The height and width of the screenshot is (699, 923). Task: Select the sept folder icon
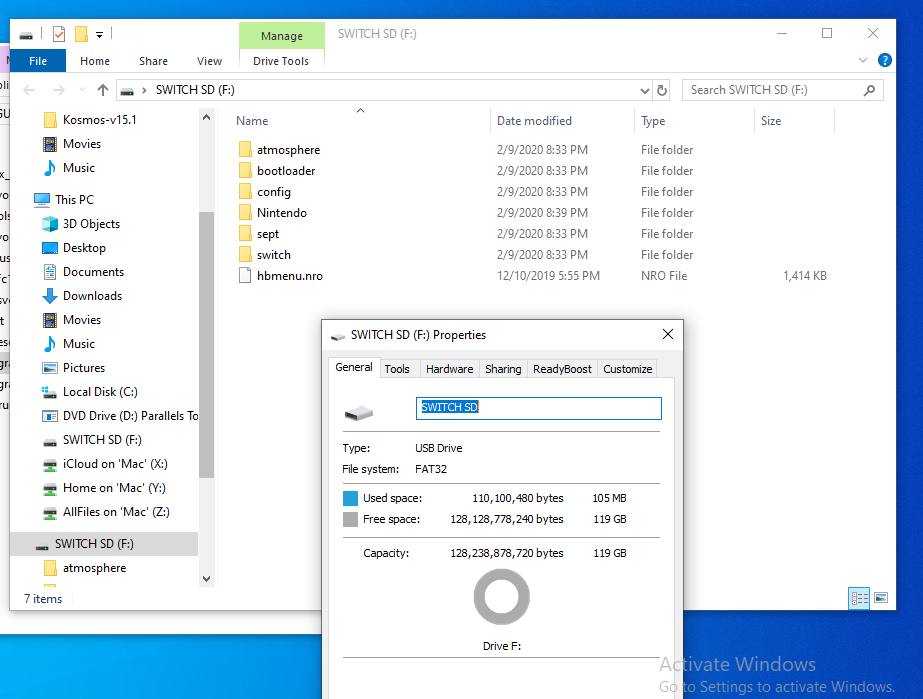245,234
